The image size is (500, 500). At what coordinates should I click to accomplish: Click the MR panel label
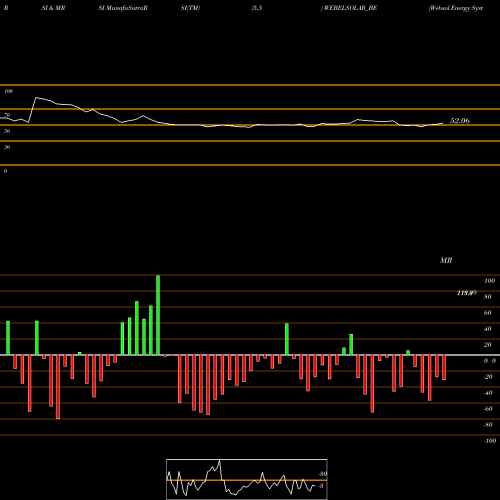coord(446,260)
